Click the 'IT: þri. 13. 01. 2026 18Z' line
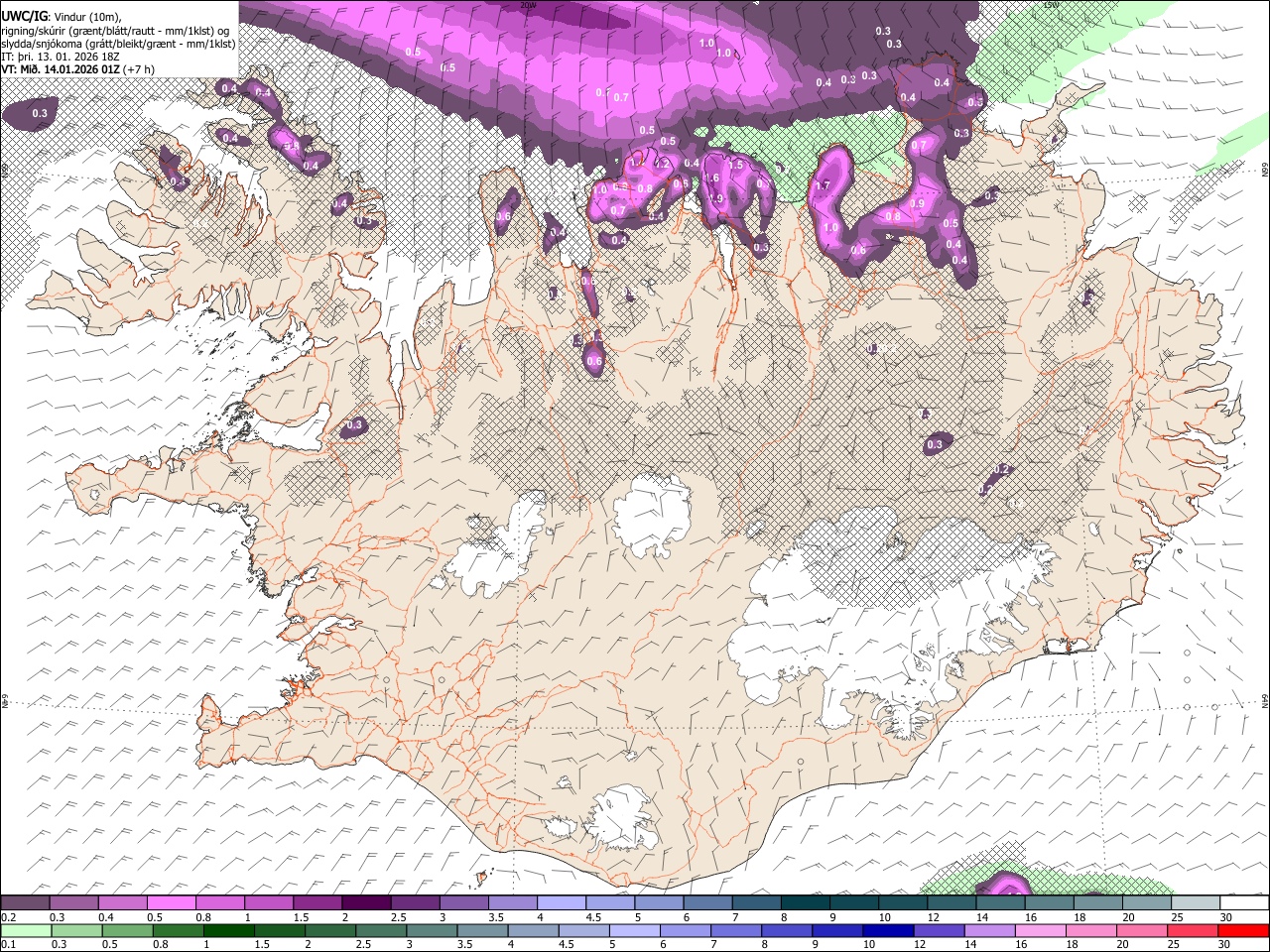 pyautogui.click(x=61, y=57)
